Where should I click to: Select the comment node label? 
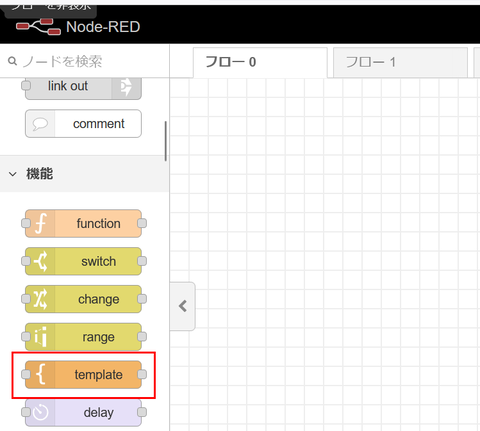tap(99, 124)
